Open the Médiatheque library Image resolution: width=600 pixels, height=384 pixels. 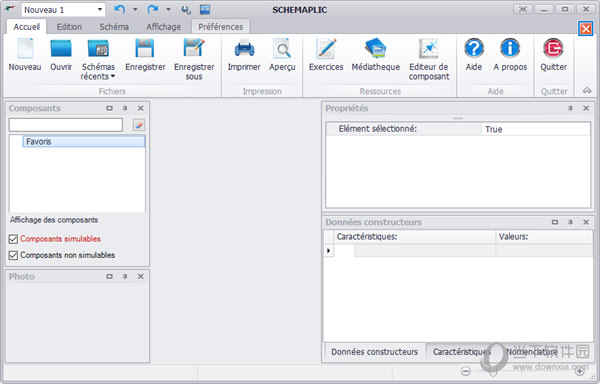[x=375, y=55]
